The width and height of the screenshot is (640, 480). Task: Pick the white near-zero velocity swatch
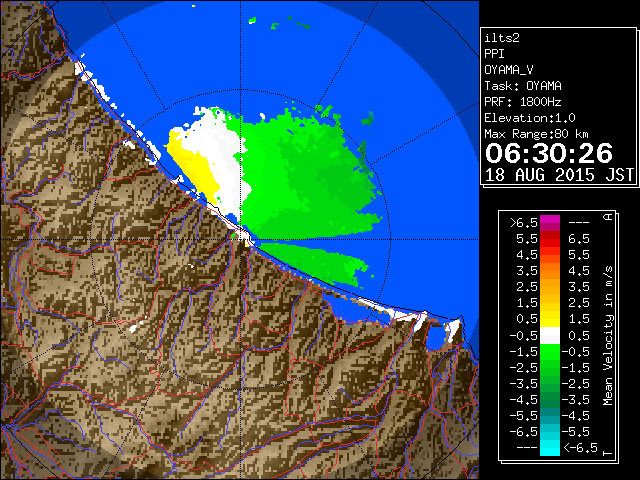550,336
